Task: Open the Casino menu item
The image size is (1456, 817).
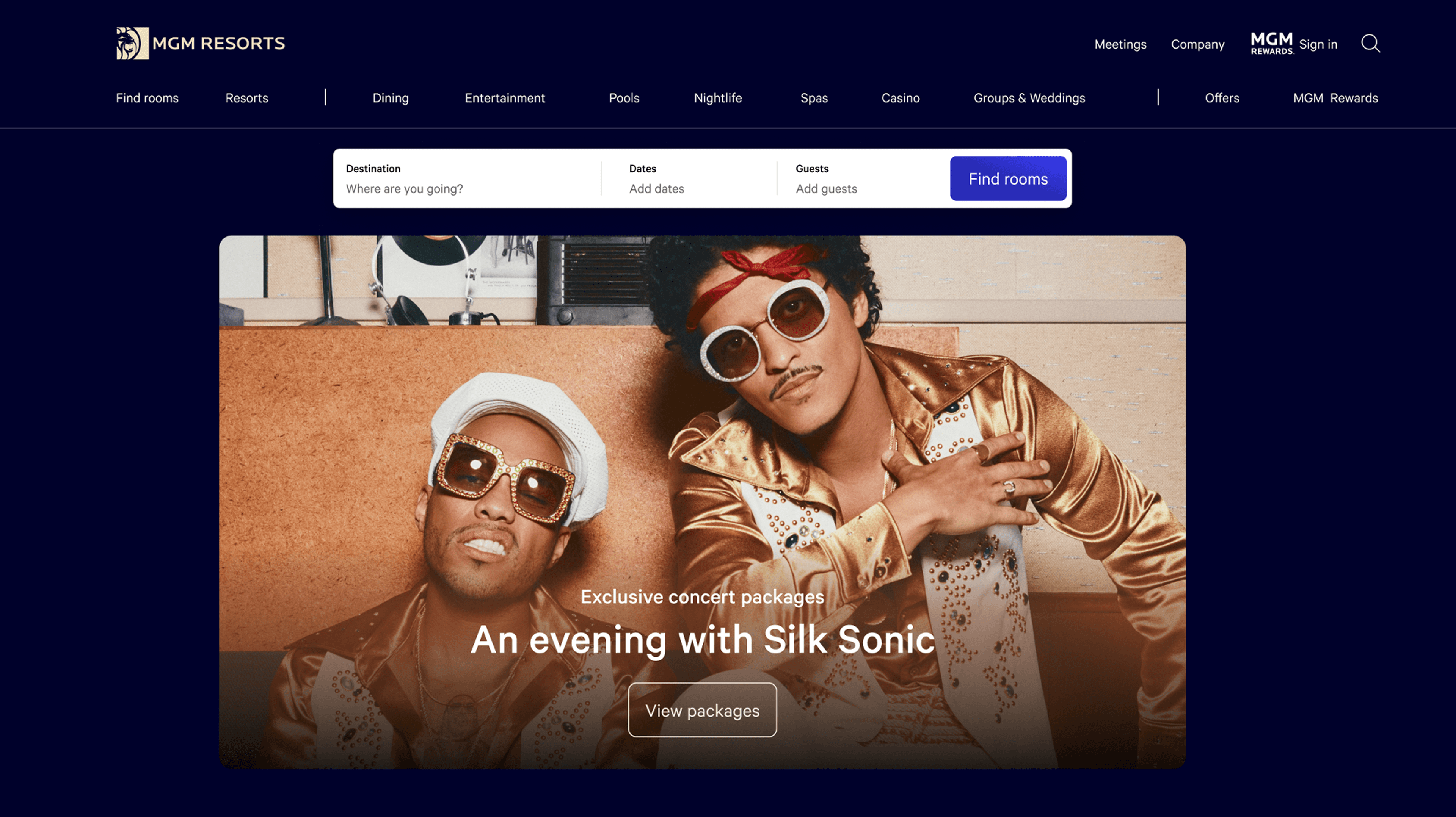Action: pyautogui.click(x=901, y=98)
